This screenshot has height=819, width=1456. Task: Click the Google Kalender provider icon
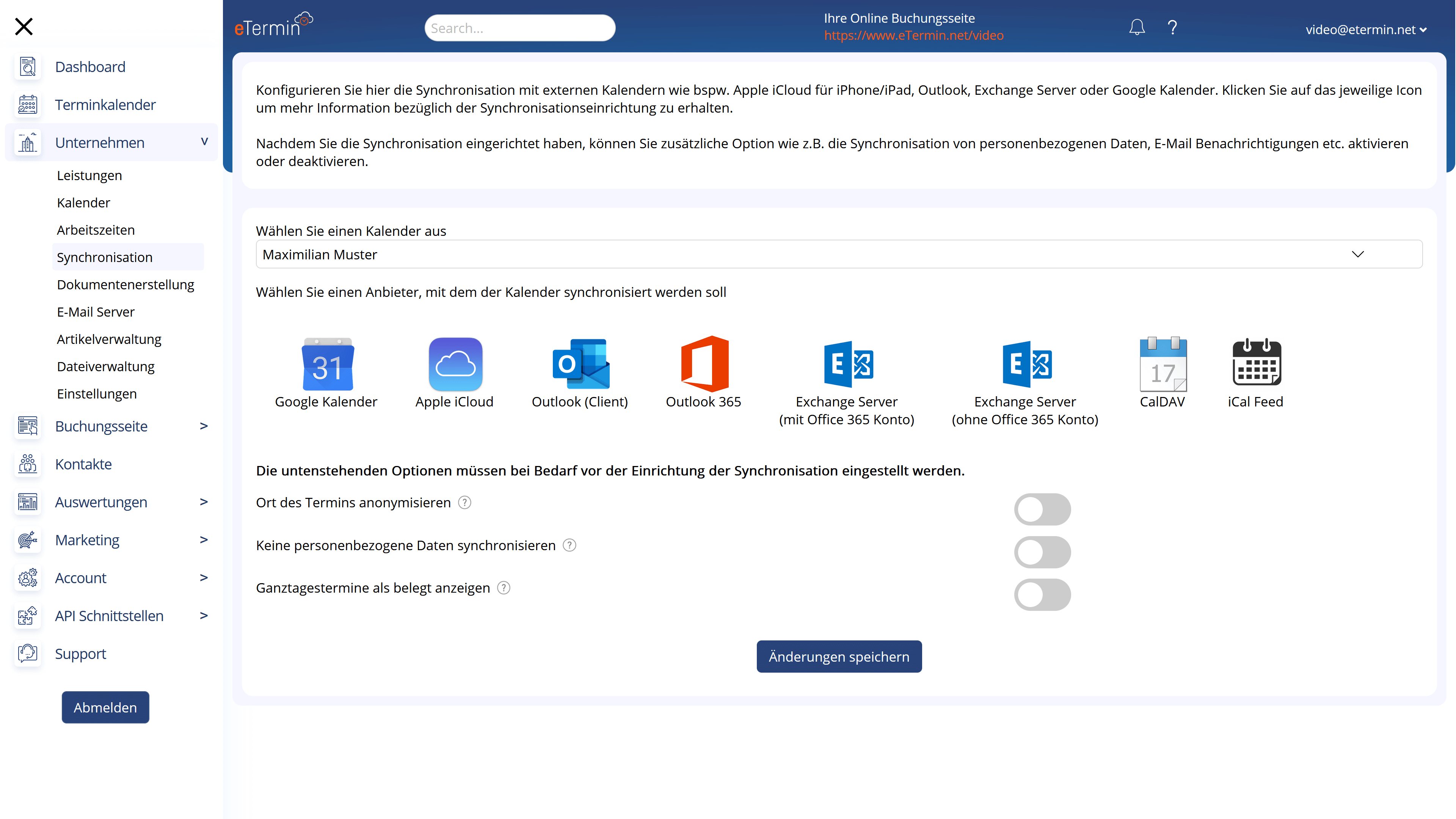point(328,364)
